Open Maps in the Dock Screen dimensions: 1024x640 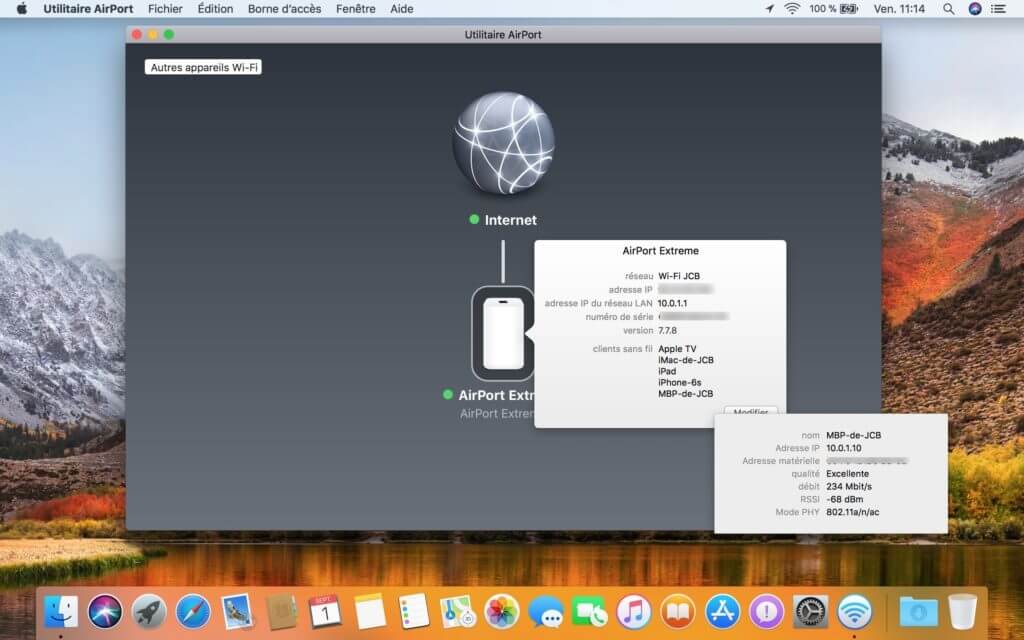[458, 612]
